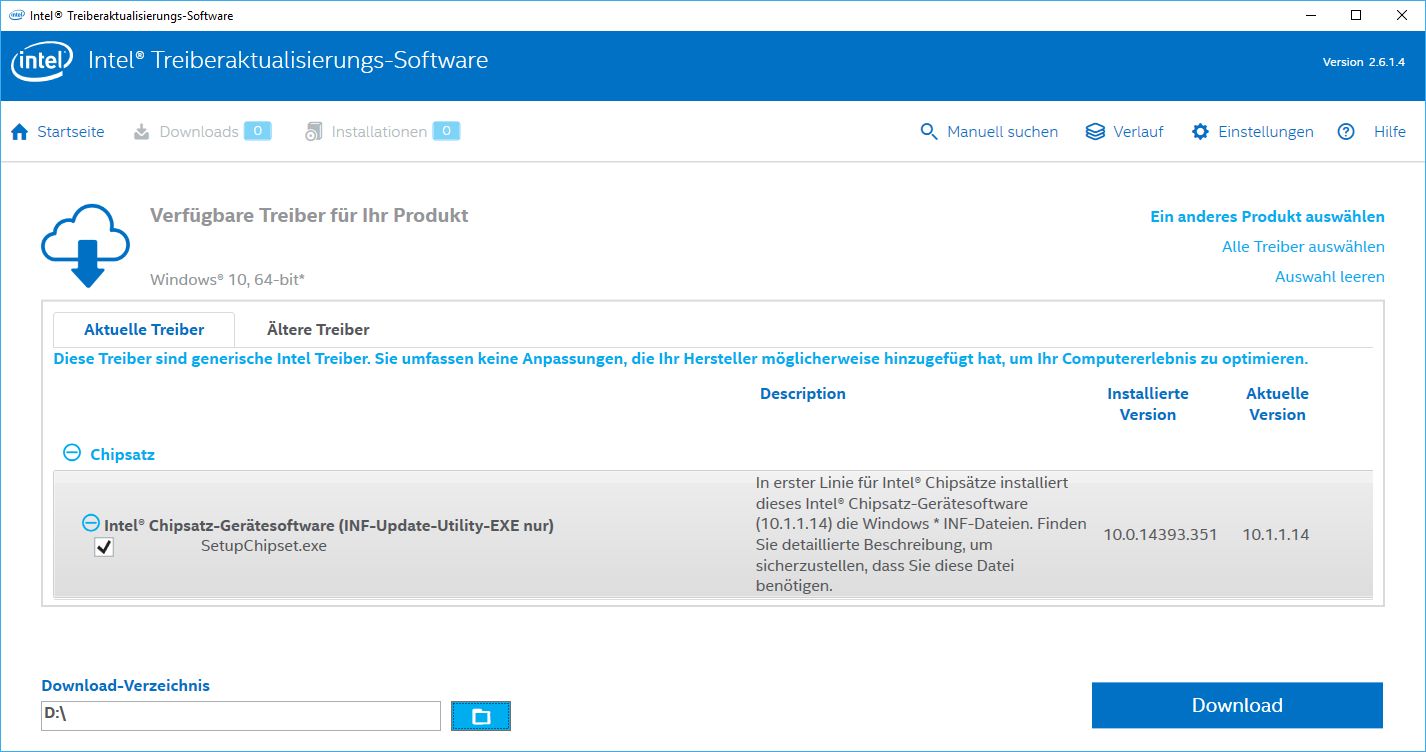1426x752 pixels.
Task: Click the Startseite home icon
Action: pos(20,132)
